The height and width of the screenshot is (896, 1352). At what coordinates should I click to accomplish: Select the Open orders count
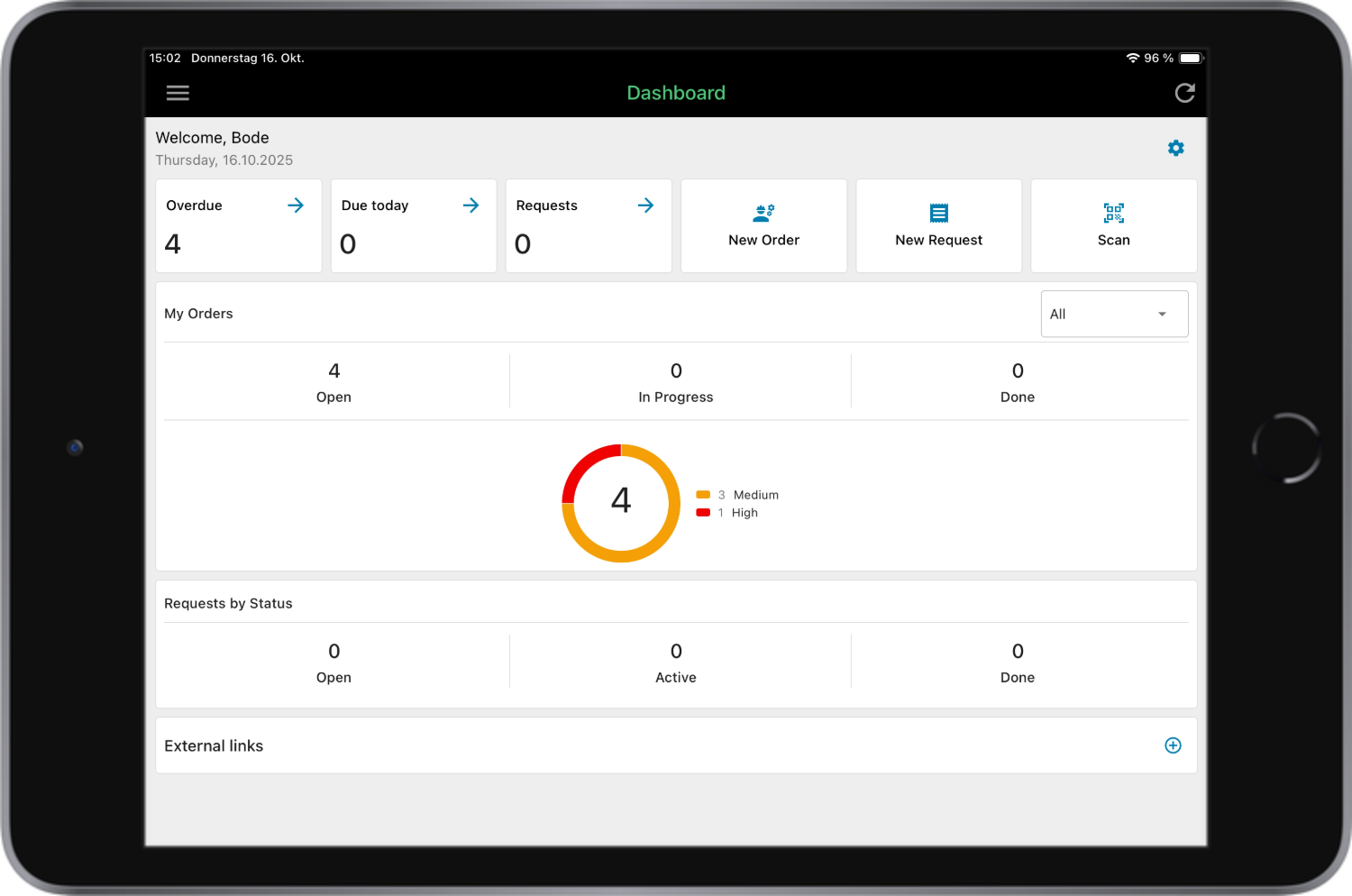333,371
